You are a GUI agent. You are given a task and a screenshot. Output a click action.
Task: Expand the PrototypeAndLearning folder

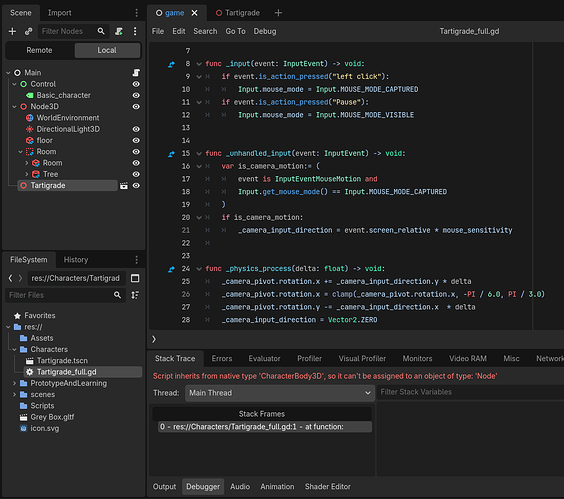coord(14,384)
